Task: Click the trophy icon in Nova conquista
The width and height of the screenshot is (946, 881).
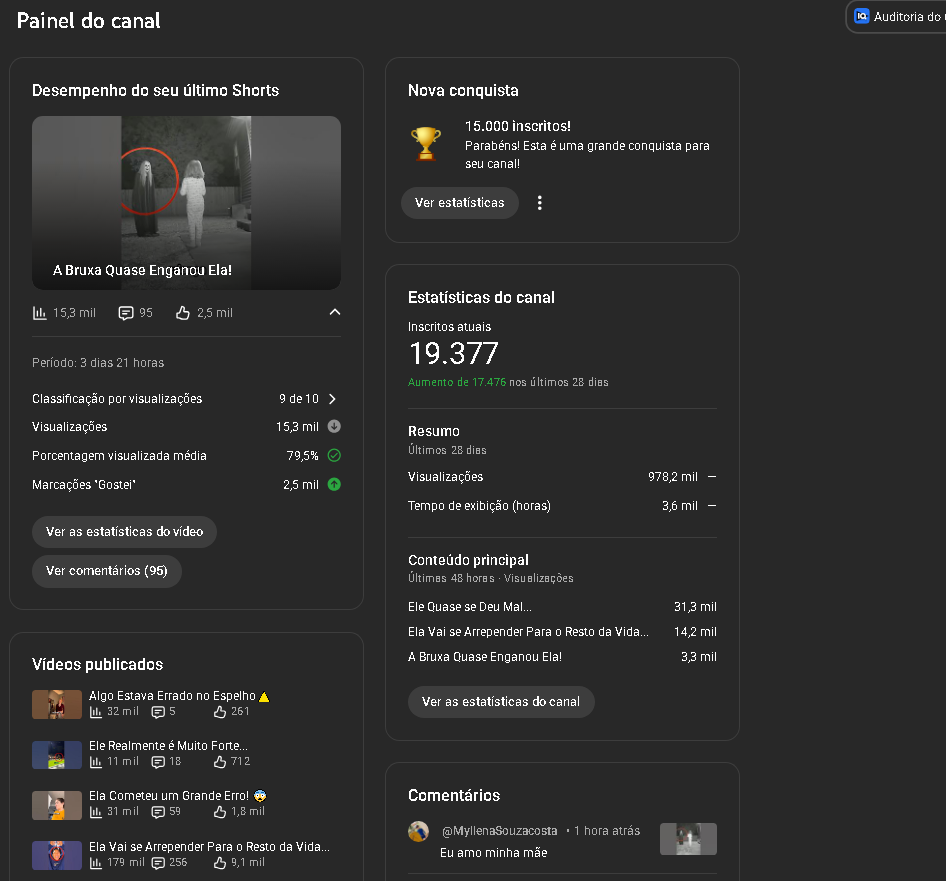Action: pos(426,144)
